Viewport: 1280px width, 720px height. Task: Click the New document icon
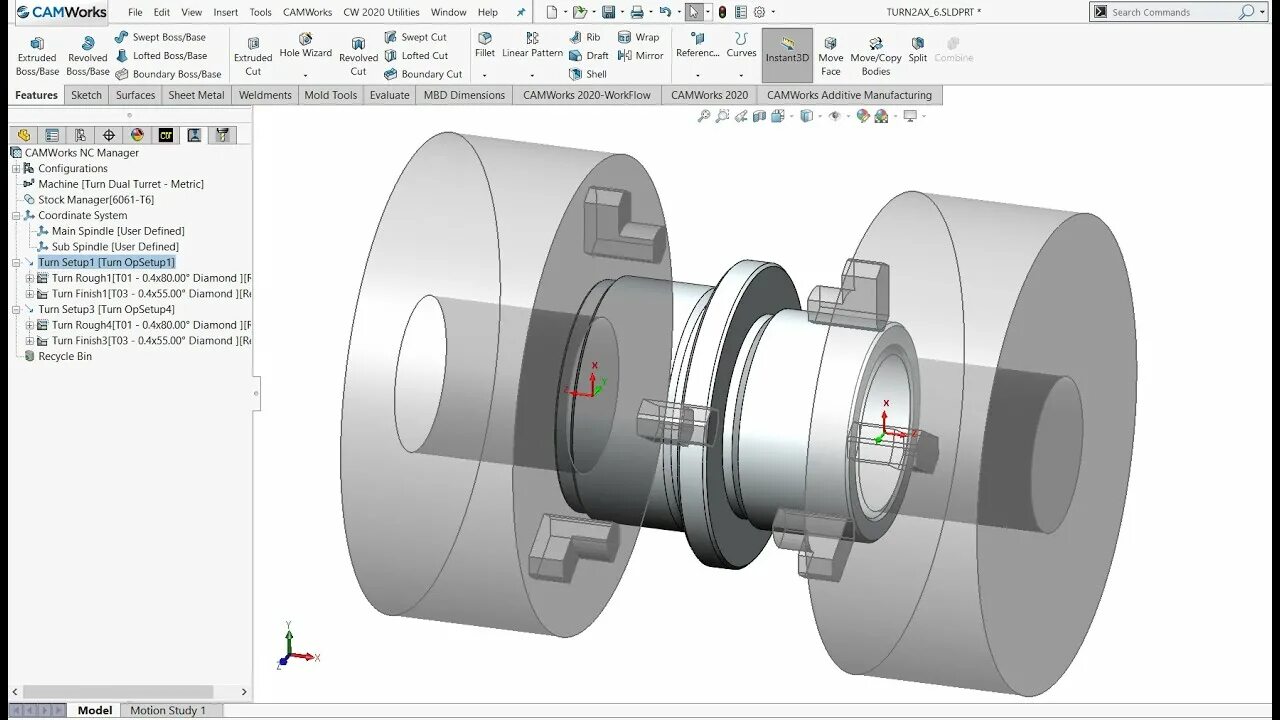coord(552,12)
